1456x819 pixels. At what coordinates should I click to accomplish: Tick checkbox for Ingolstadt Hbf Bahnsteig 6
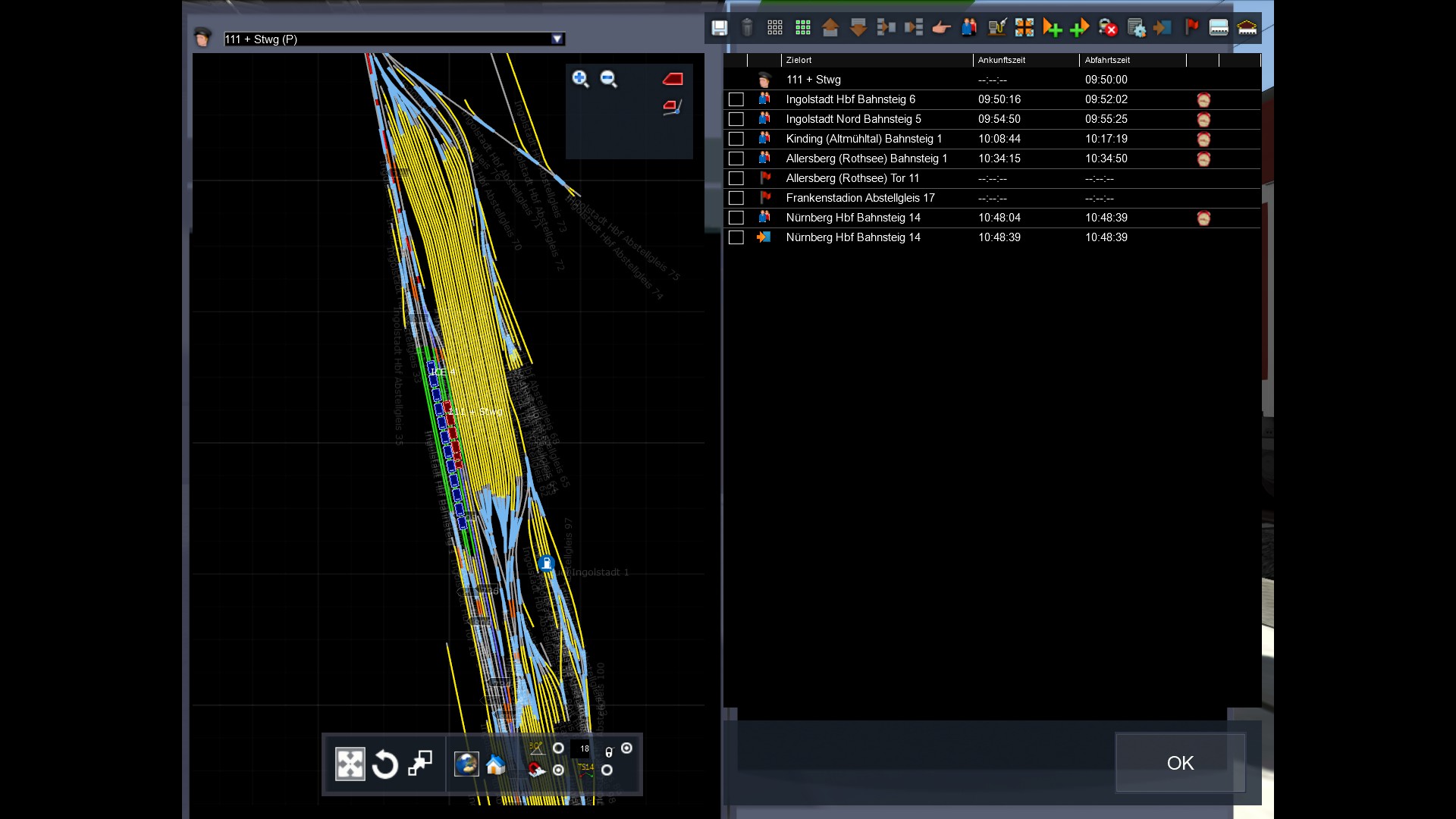[736, 99]
